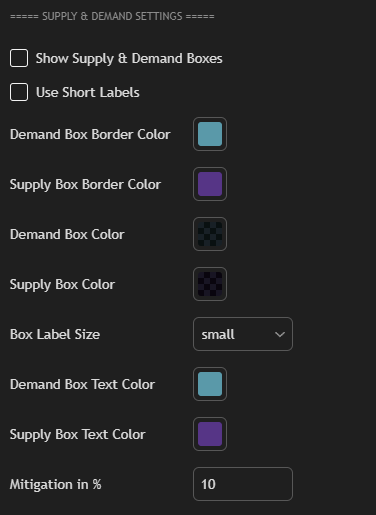Viewport: 376px width, 515px height.
Task: Open the Box Label Size dropdown showing small
Action: pos(243,334)
